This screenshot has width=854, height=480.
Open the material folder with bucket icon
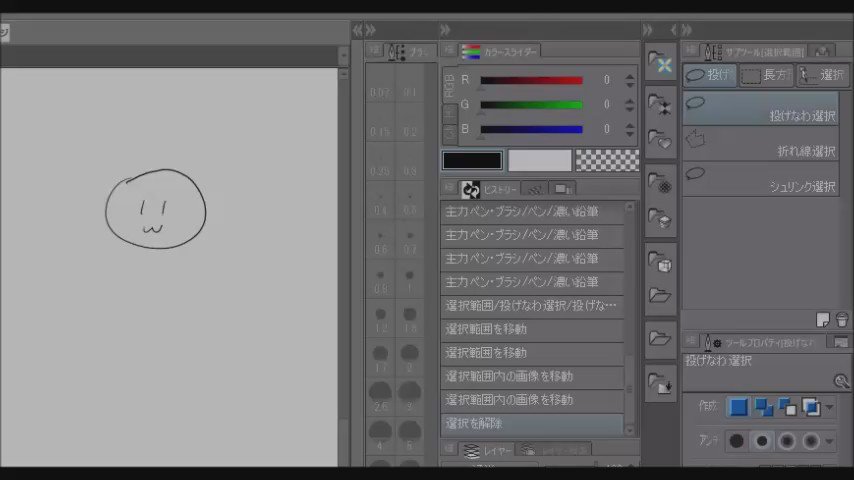660,219
